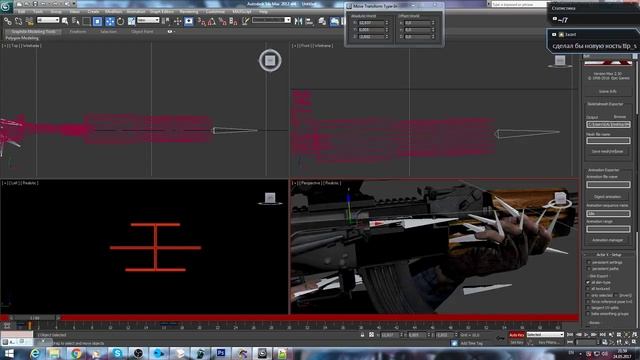The image size is (640, 360).
Task: Click the Save mesh/refpose button
Action: (608, 151)
